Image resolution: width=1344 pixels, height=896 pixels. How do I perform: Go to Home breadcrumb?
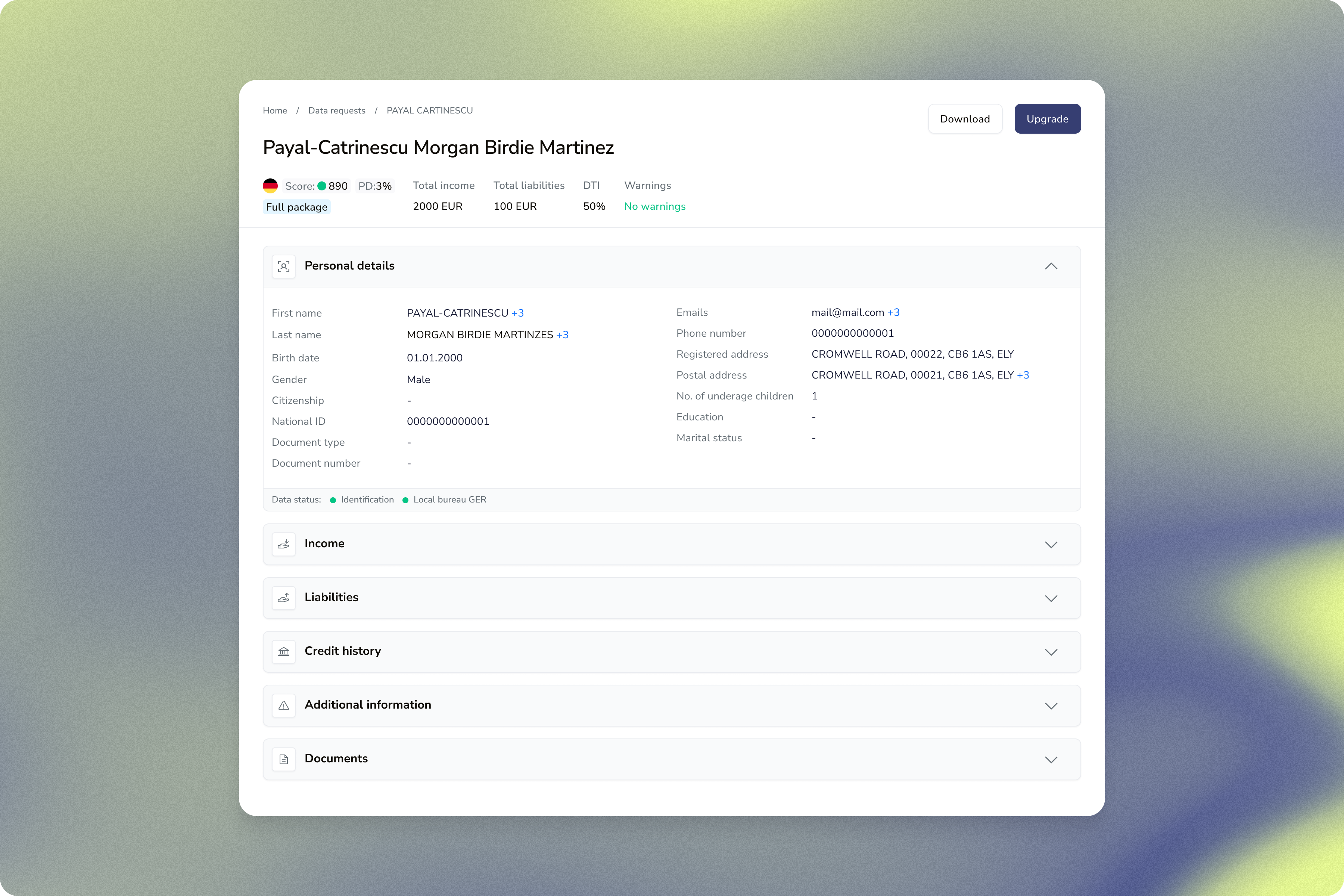tap(275, 111)
